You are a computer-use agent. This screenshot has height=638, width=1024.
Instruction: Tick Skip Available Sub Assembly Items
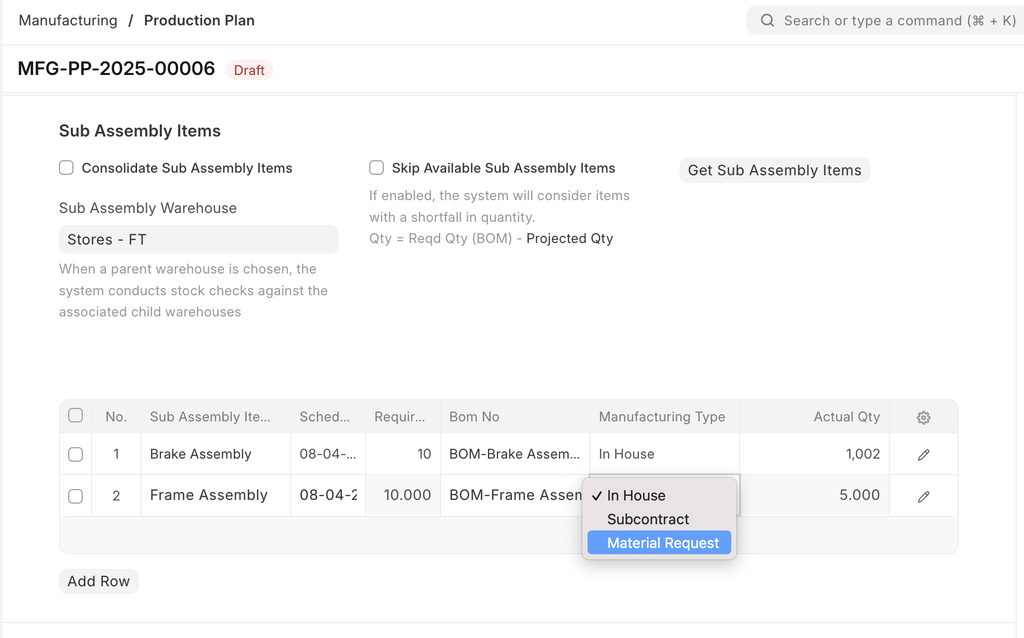pyautogui.click(x=376, y=168)
